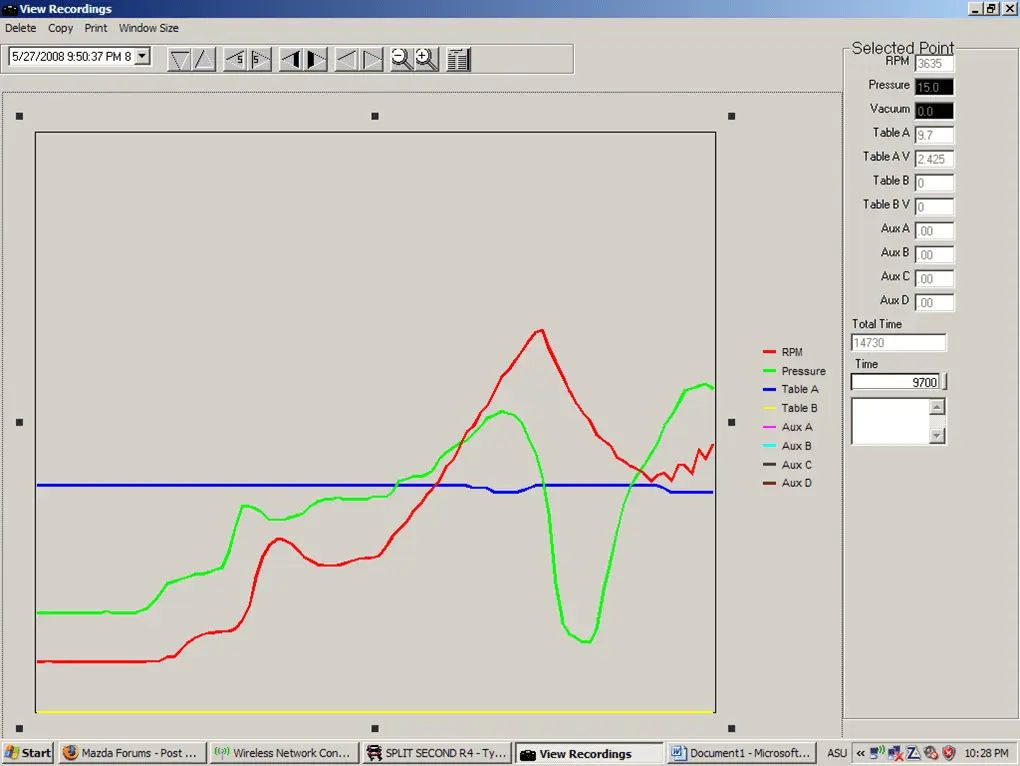
Task: Click the outlined right arrow icon
Action: [371, 60]
